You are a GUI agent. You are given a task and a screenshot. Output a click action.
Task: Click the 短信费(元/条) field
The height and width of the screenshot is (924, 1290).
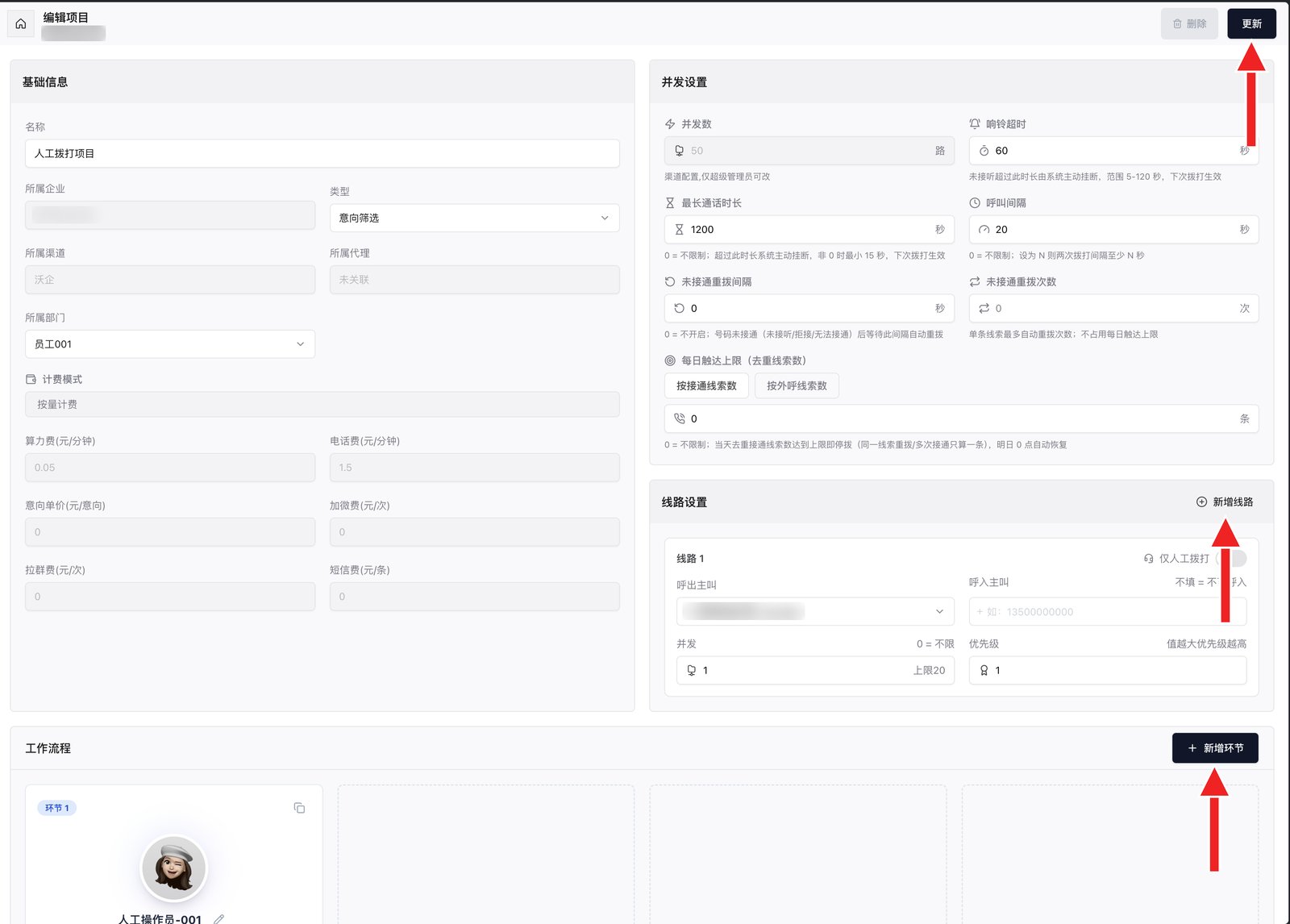tap(474, 597)
